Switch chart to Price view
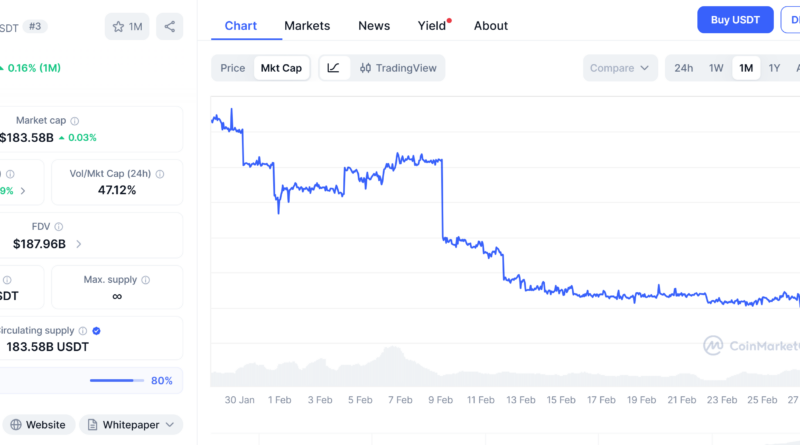This screenshot has width=800, height=445. pos(233,68)
